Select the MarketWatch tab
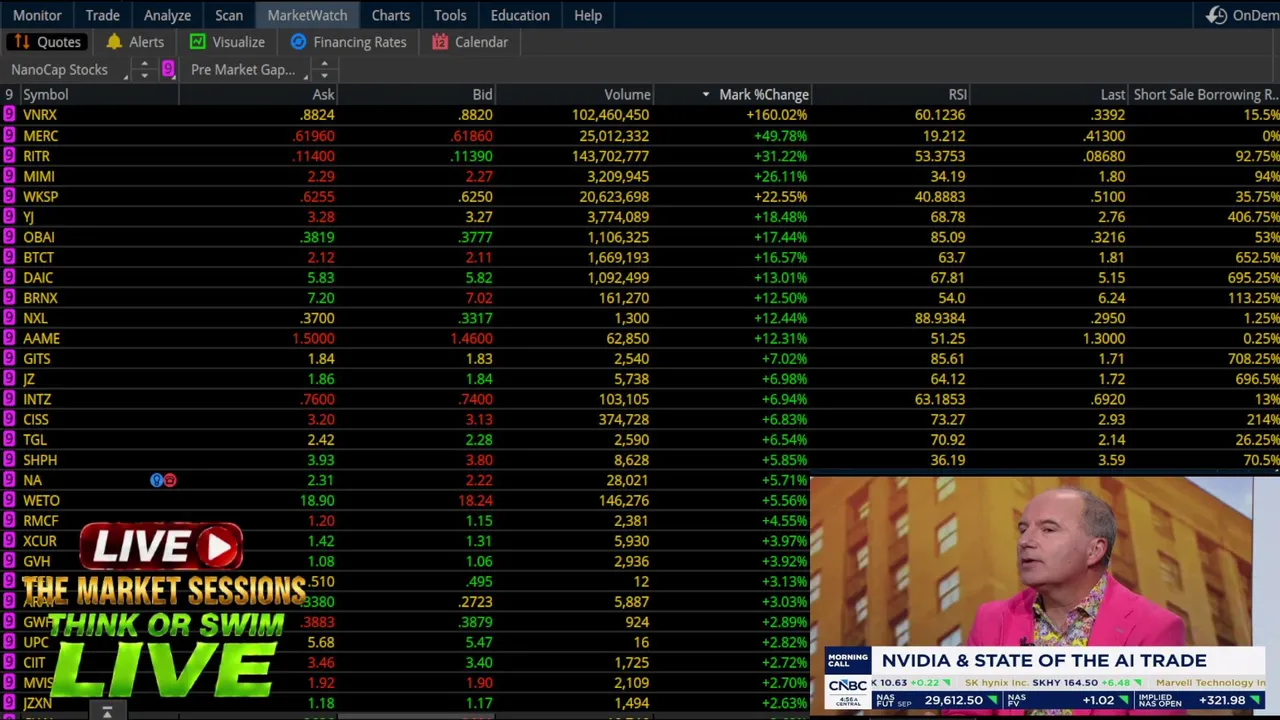Image resolution: width=1280 pixels, height=720 pixels. [307, 15]
